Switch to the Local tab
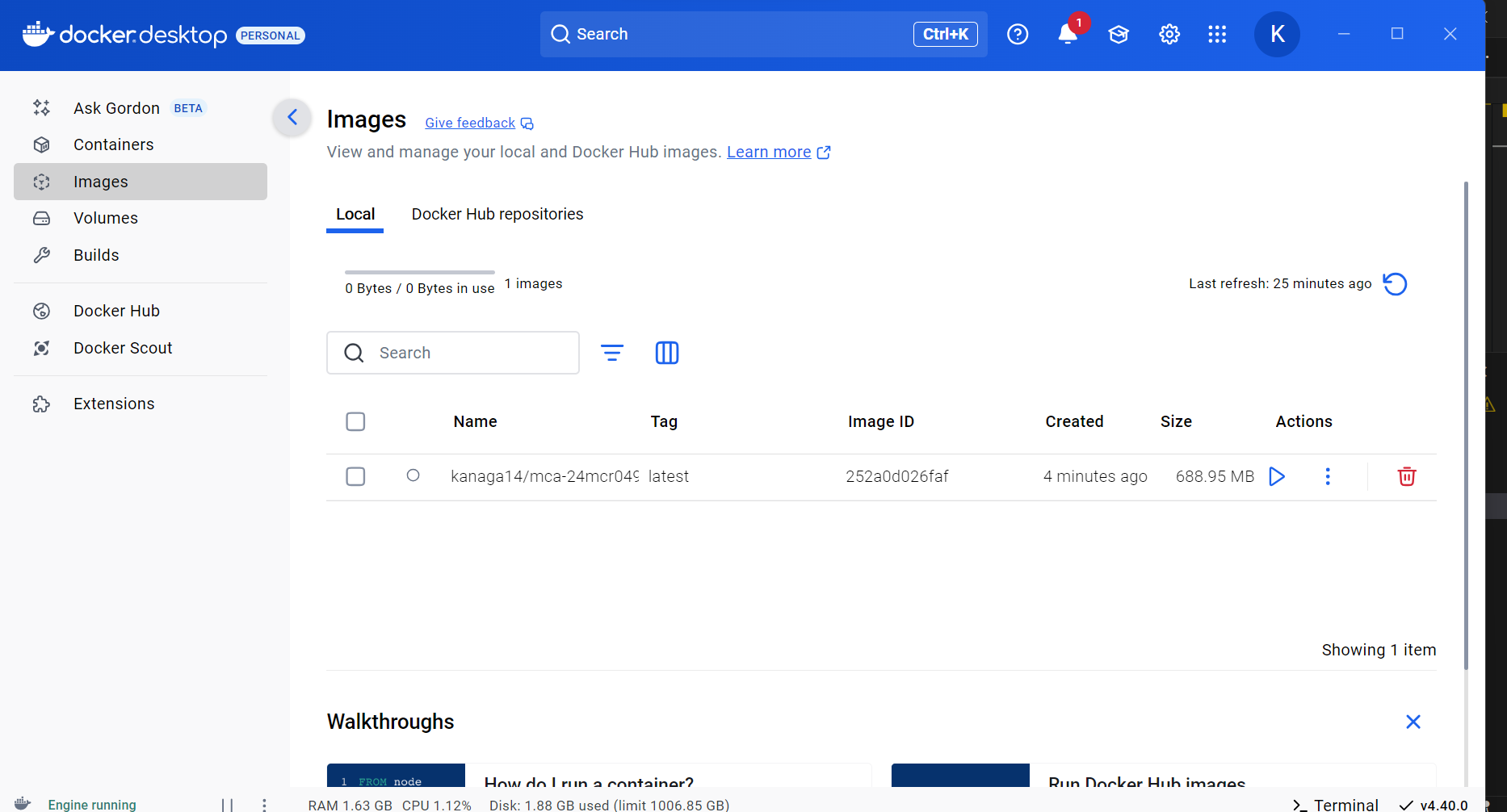1507x812 pixels. (355, 214)
